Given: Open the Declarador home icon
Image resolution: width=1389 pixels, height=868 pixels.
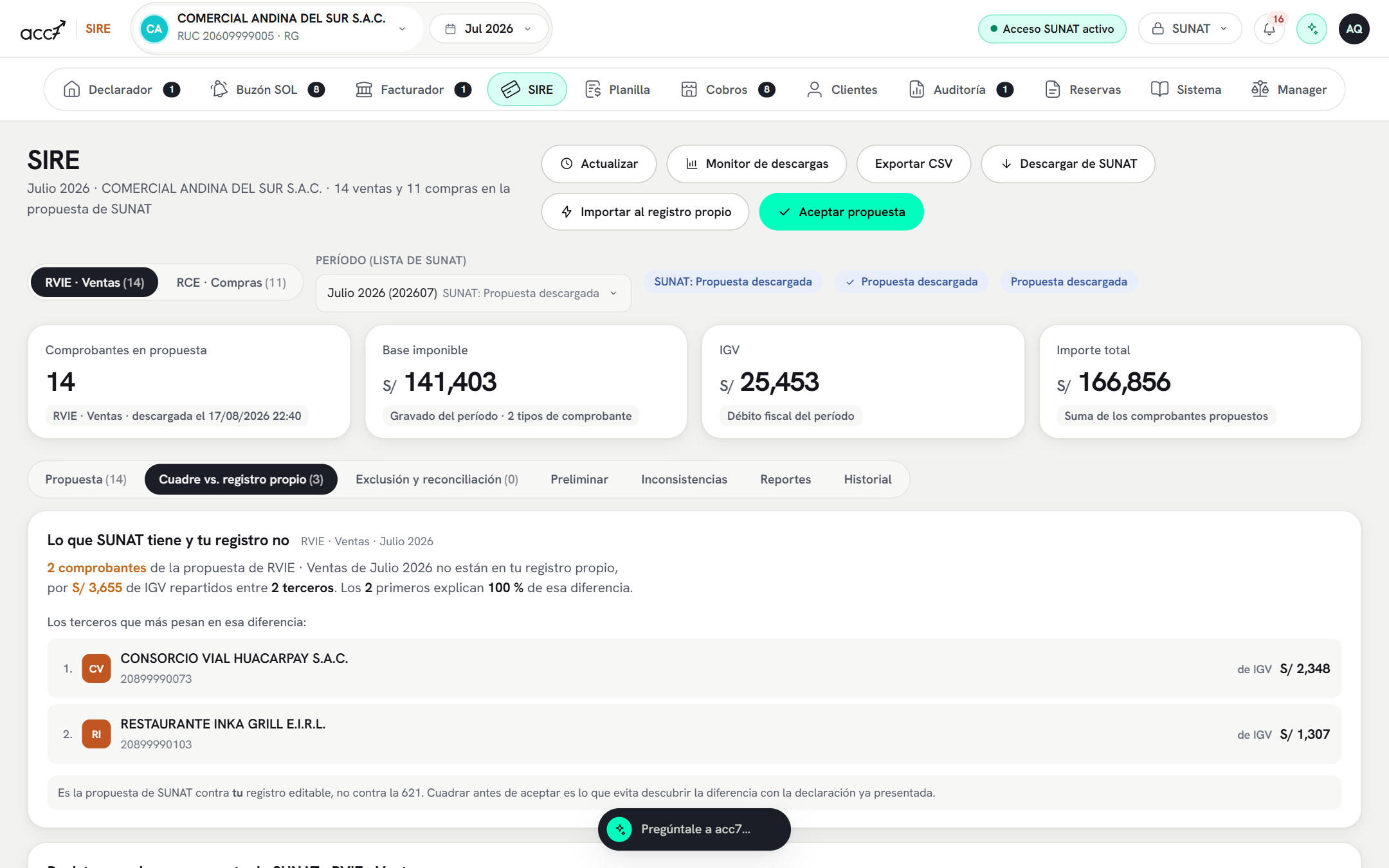Looking at the screenshot, I should pos(72,89).
